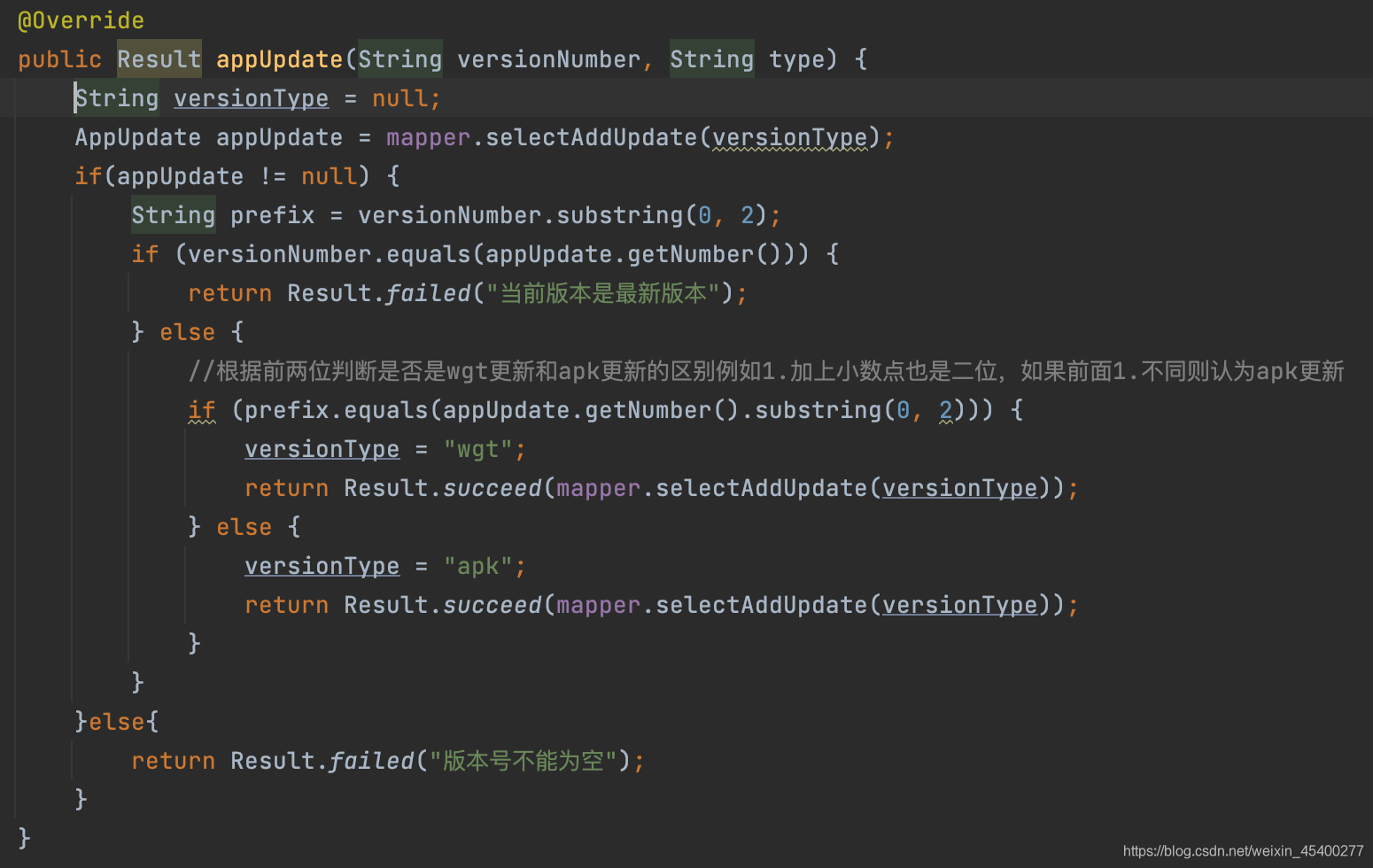Image resolution: width=1373 pixels, height=868 pixels.
Task: Click the "wgt" string literal
Action: (x=477, y=449)
